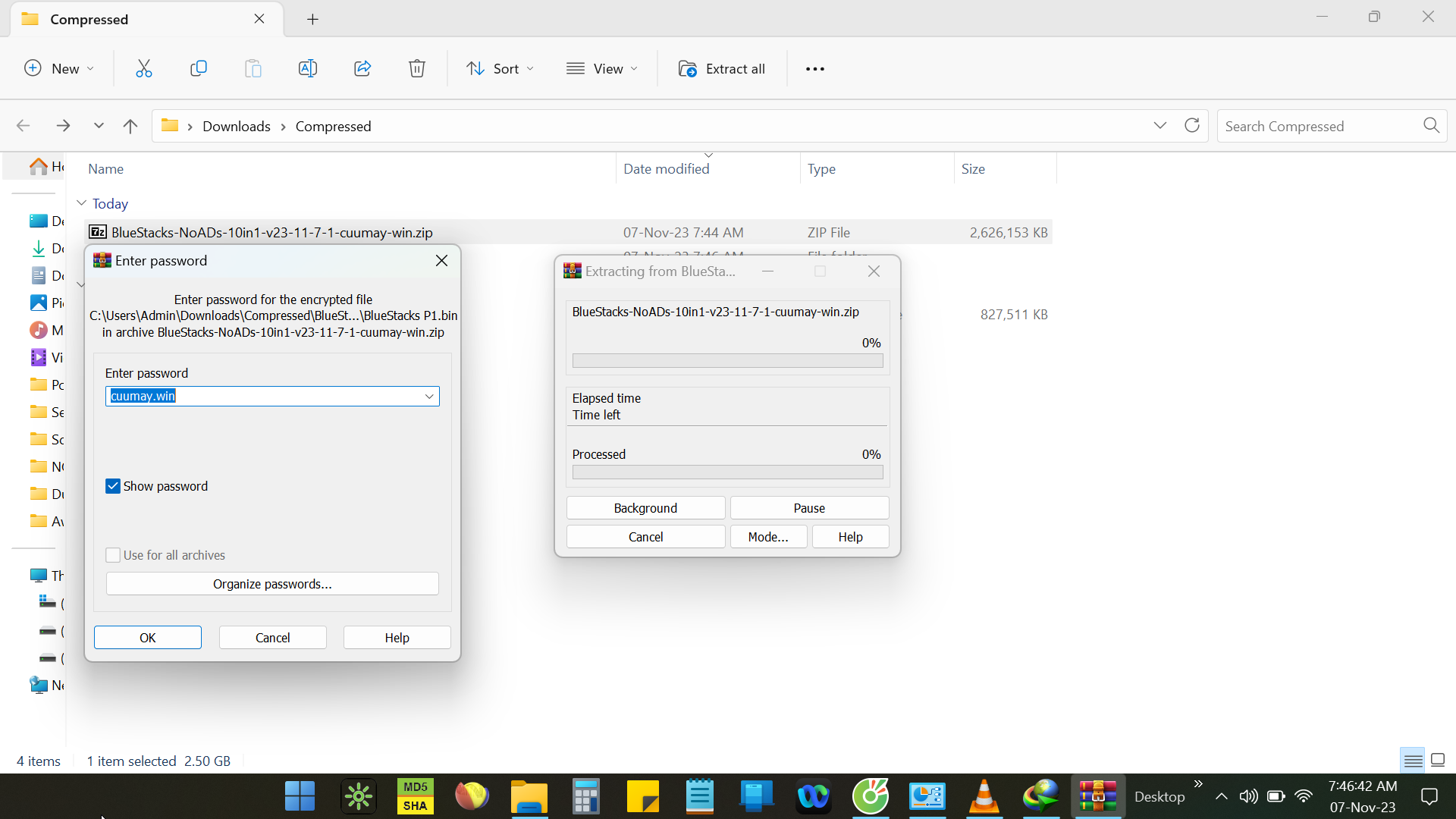1456x819 pixels.
Task: Click Extract all in toolbar
Action: click(722, 68)
